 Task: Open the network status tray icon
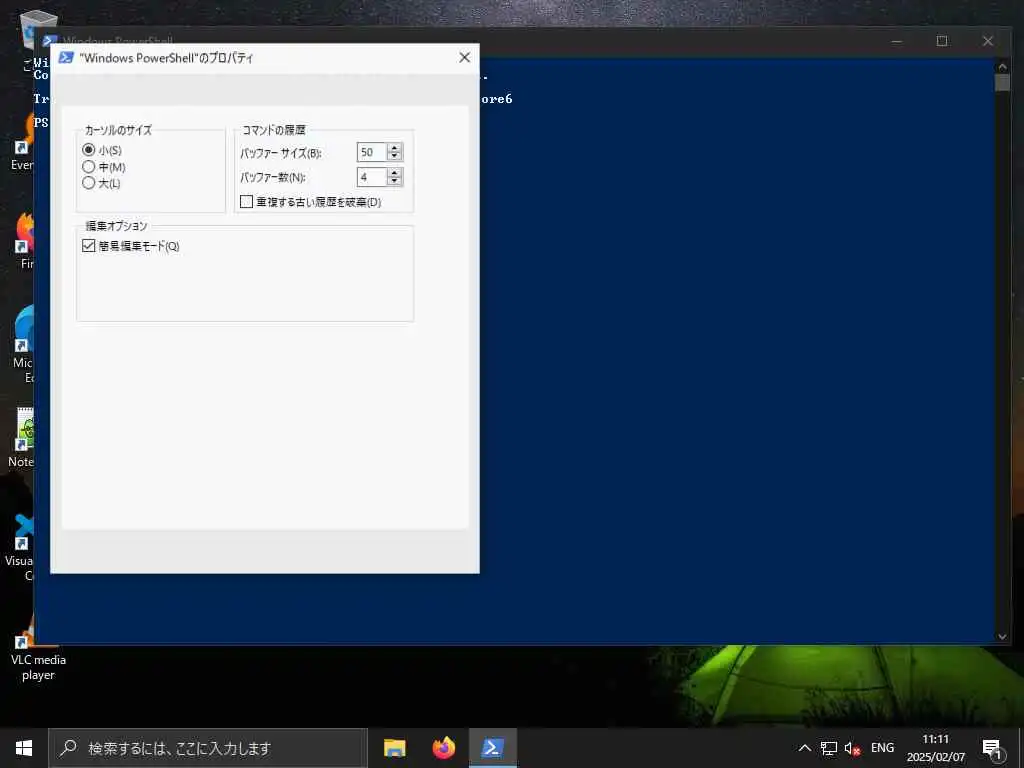pos(829,748)
